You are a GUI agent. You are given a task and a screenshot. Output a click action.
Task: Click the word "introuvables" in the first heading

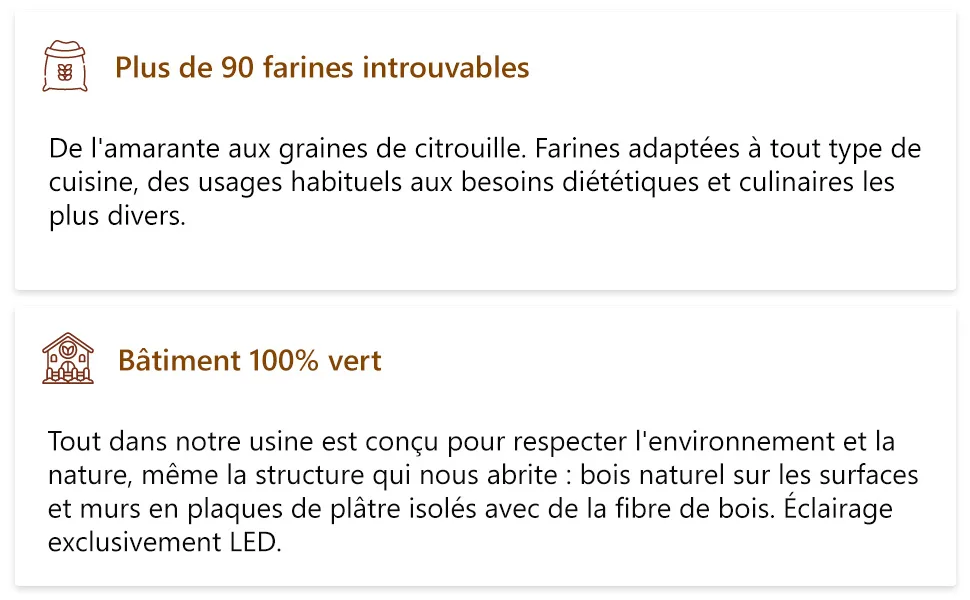pyautogui.click(x=445, y=67)
